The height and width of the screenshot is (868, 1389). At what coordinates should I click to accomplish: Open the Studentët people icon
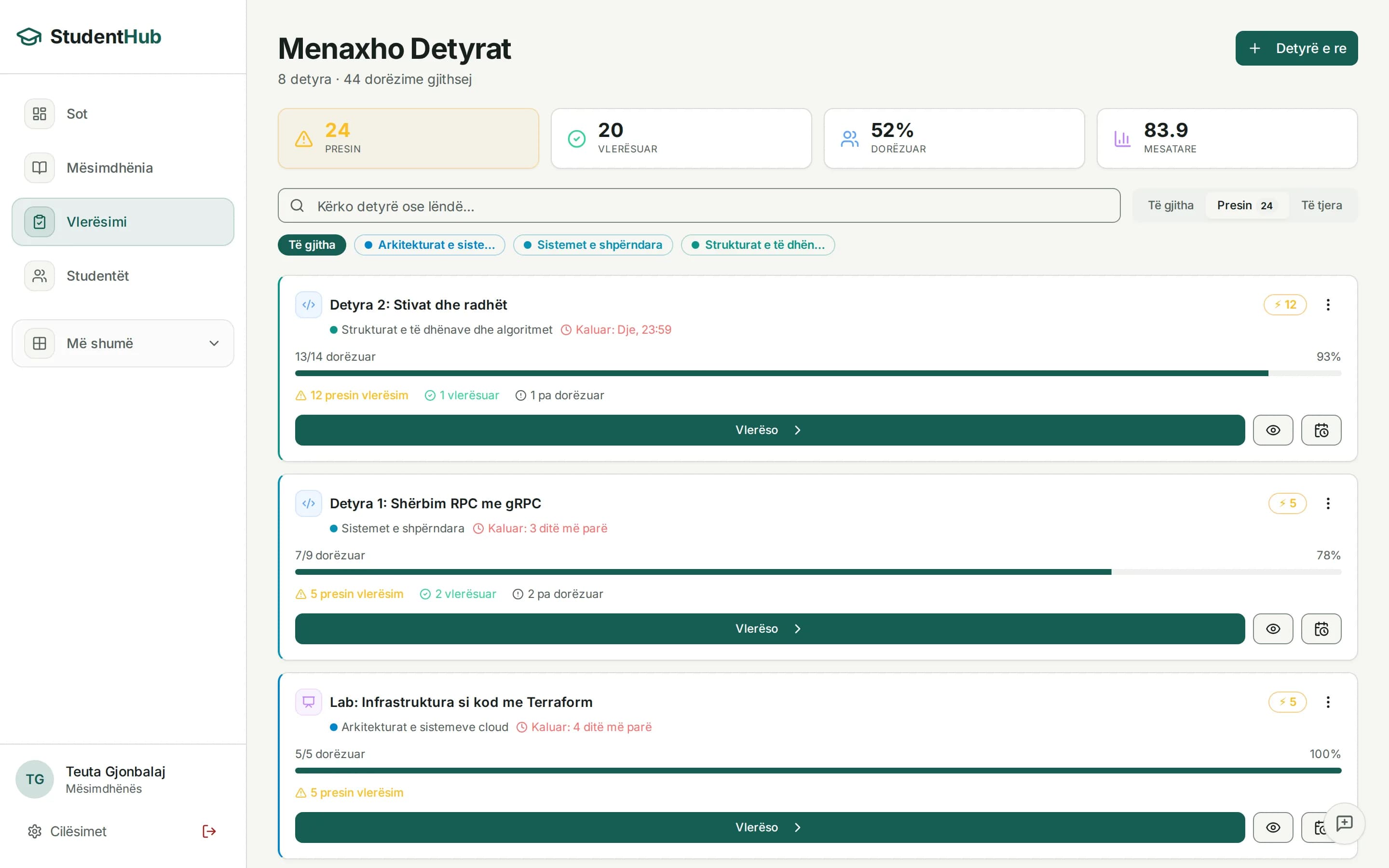click(40, 275)
